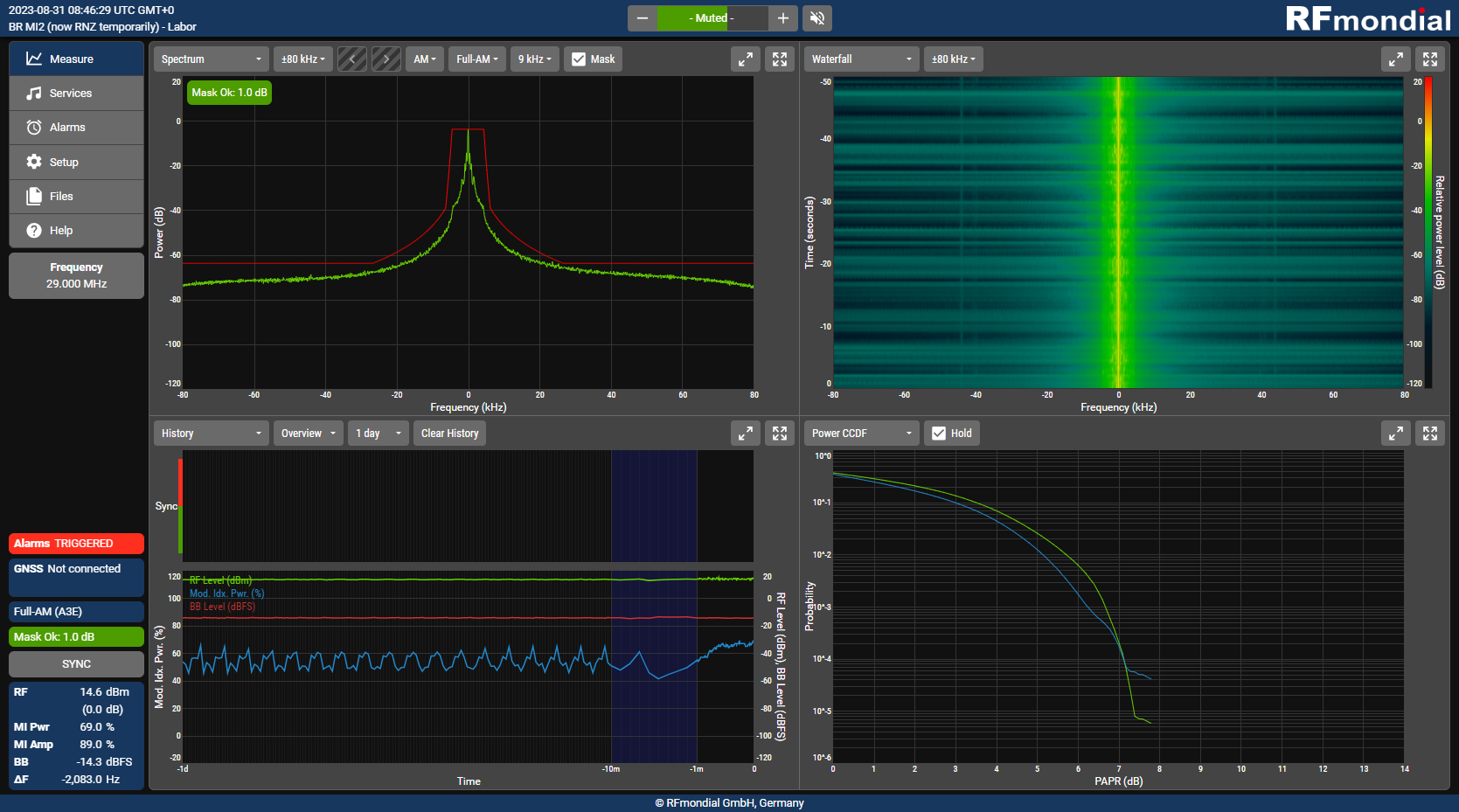Screen dimensions: 1459x812
Task: Open the Waterfall ±80 kHz span dropdown
Action: [x=954, y=59]
